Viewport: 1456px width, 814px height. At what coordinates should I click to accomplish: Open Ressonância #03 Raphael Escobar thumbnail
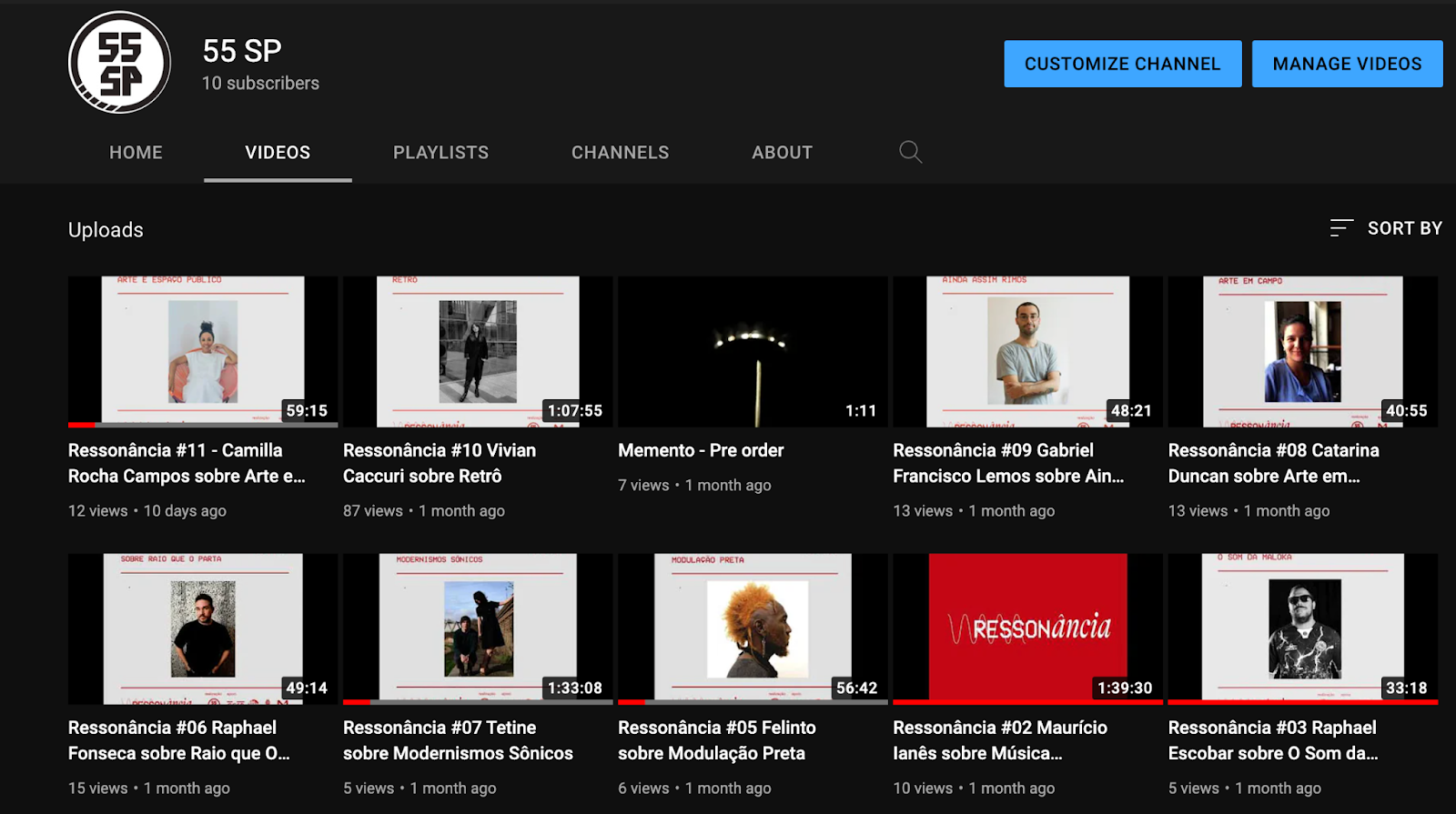1303,629
